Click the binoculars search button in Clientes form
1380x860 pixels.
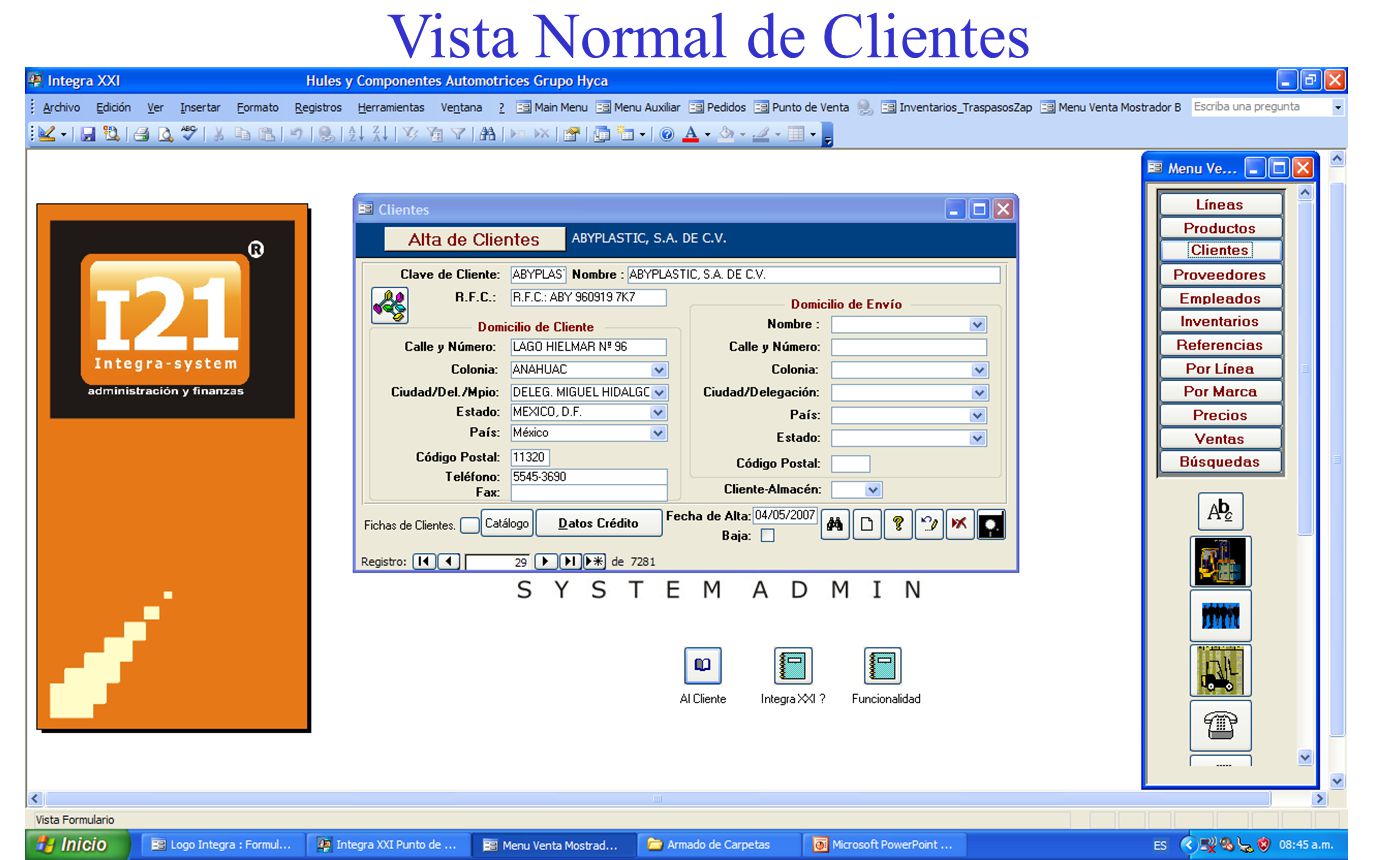[x=834, y=524]
